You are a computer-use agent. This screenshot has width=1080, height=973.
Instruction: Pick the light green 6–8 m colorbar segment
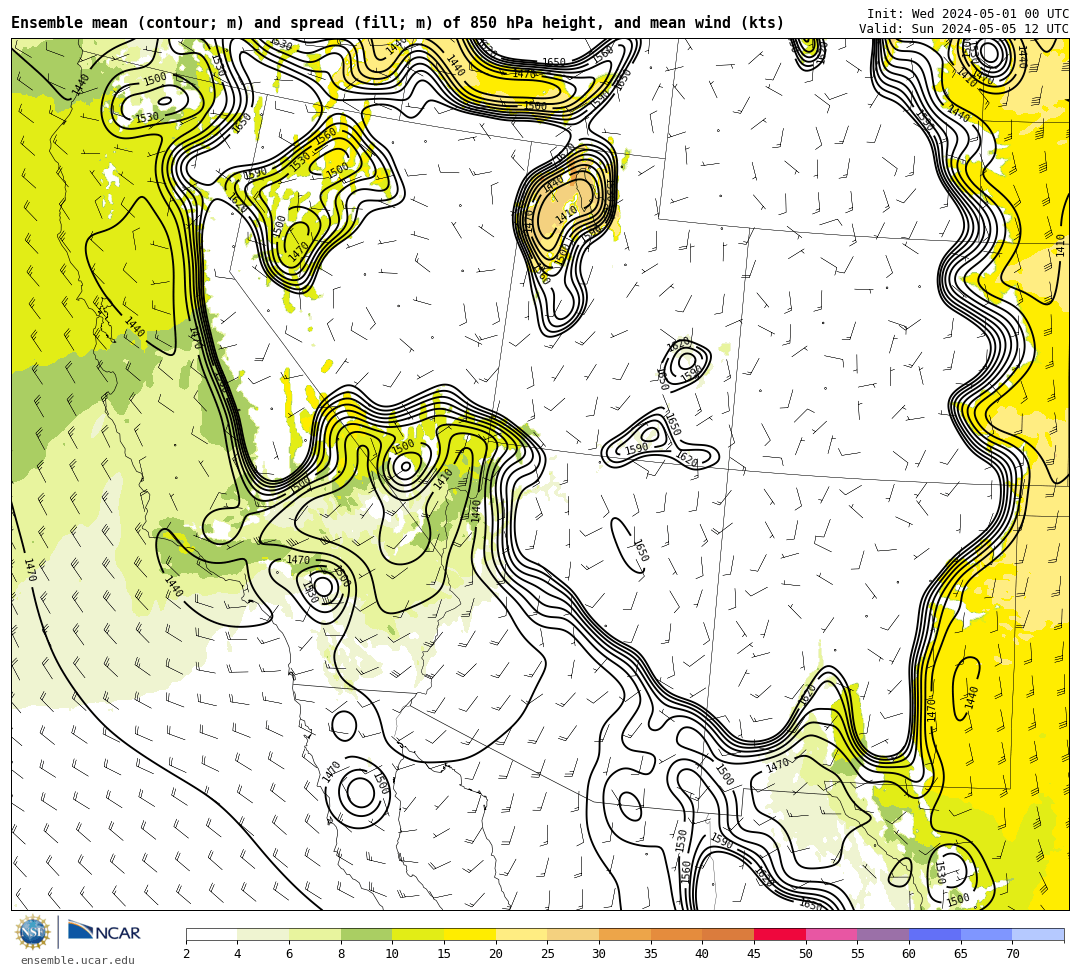[x=315, y=934]
